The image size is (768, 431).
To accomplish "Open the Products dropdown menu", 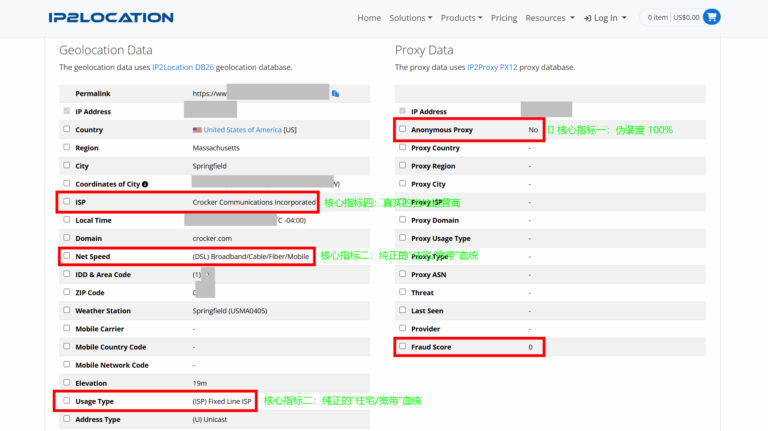I will pos(461,18).
